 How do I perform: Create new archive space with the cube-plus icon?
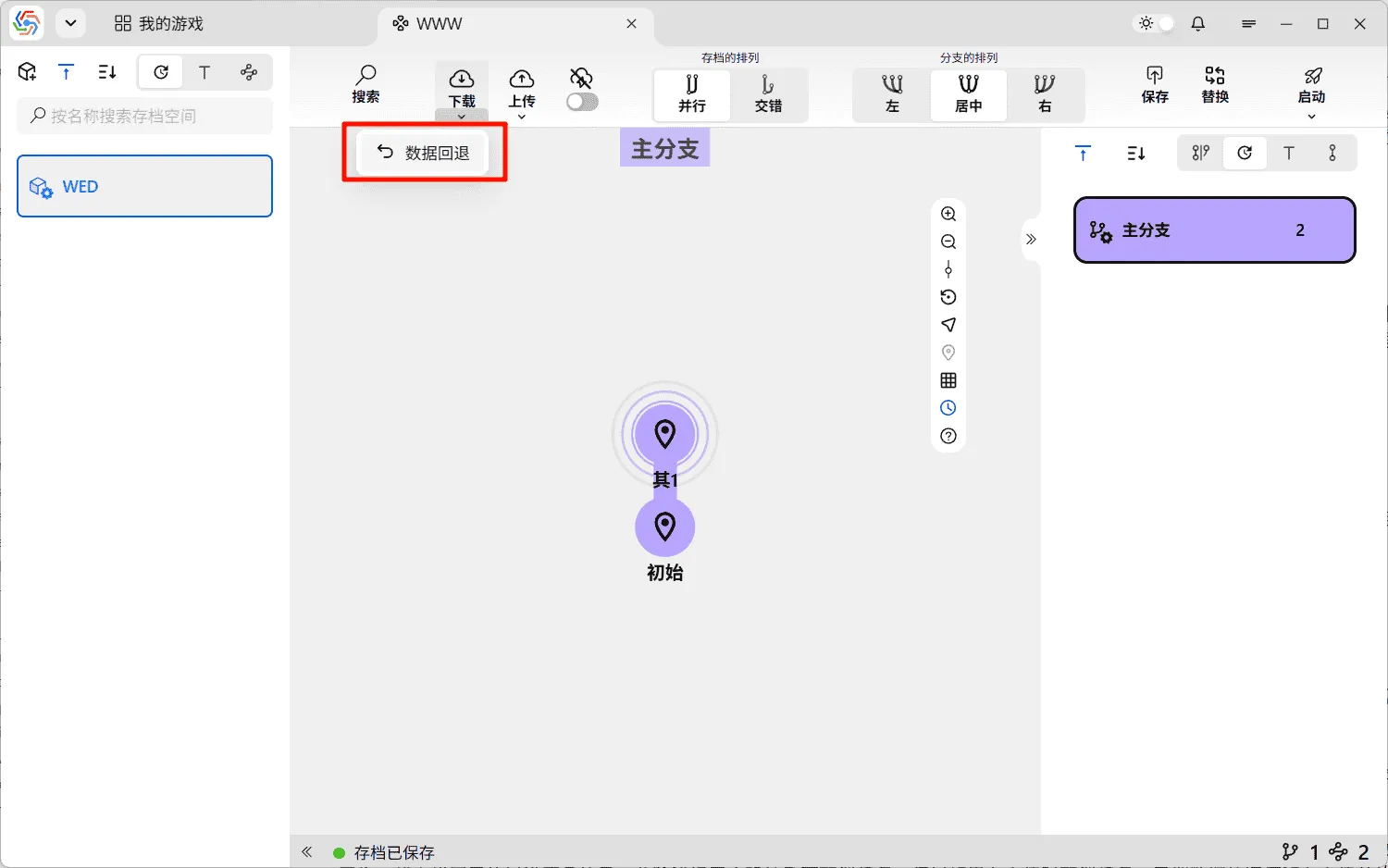26,71
